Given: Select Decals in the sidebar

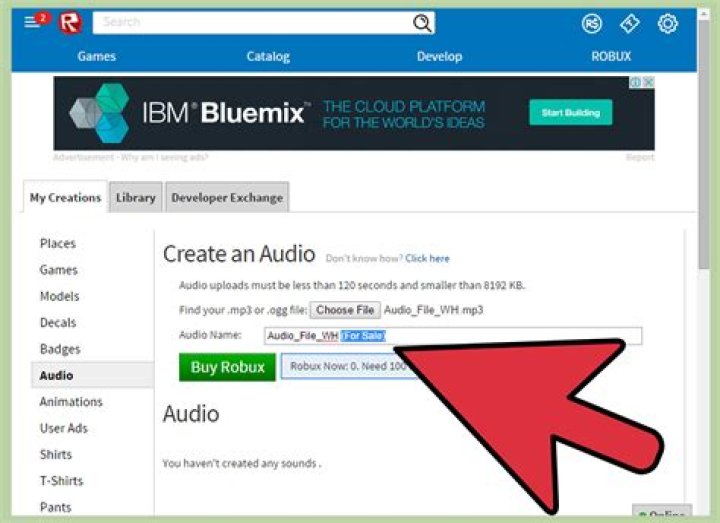Looking at the screenshot, I should [60, 323].
